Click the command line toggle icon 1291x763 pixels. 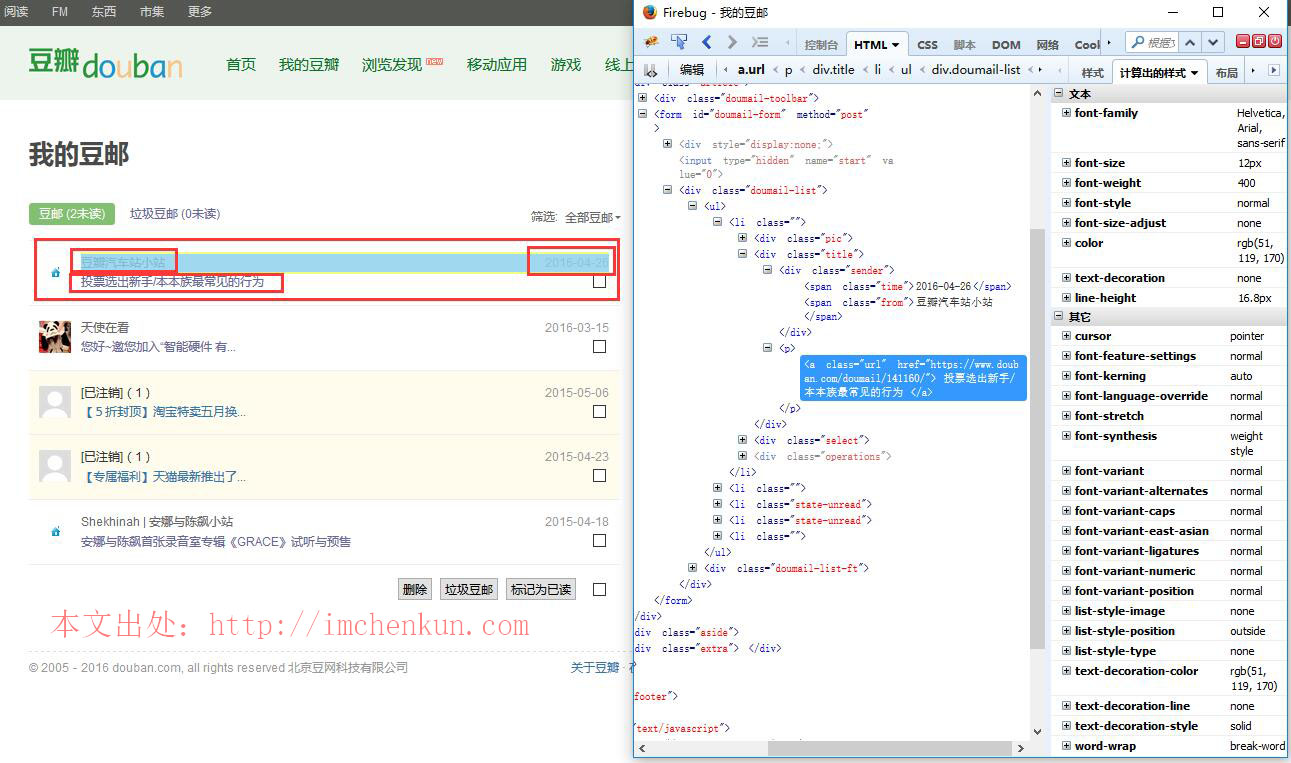(760, 42)
